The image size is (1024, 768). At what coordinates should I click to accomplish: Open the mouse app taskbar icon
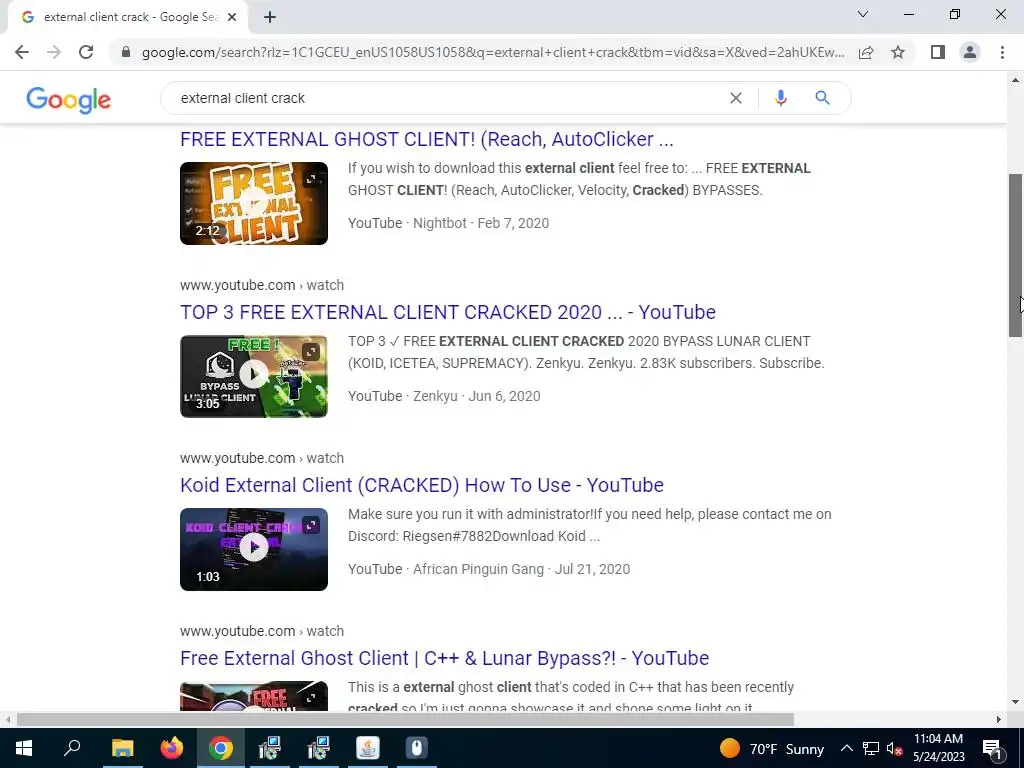point(417,748)
